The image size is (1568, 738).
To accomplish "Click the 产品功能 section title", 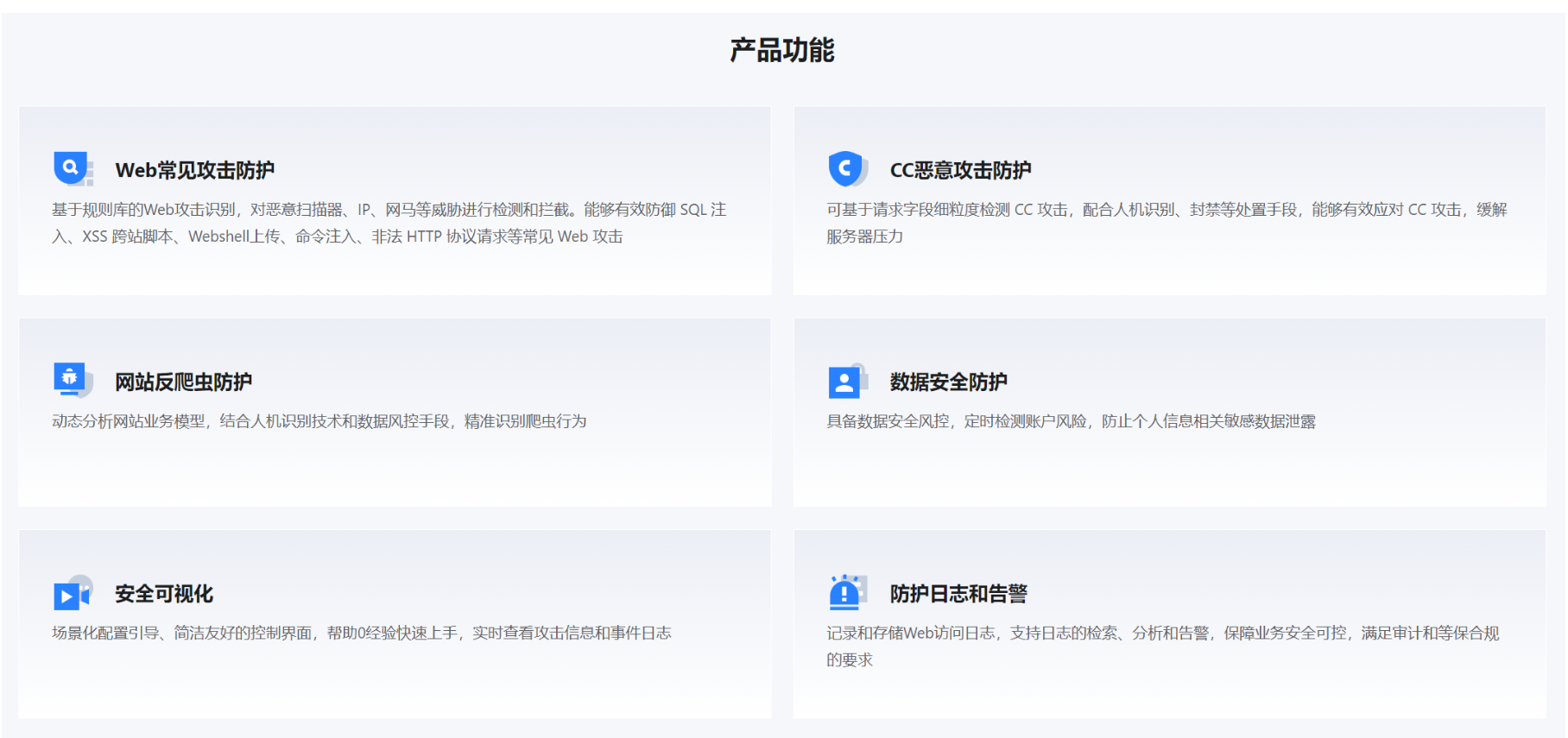I will (782, 50).
